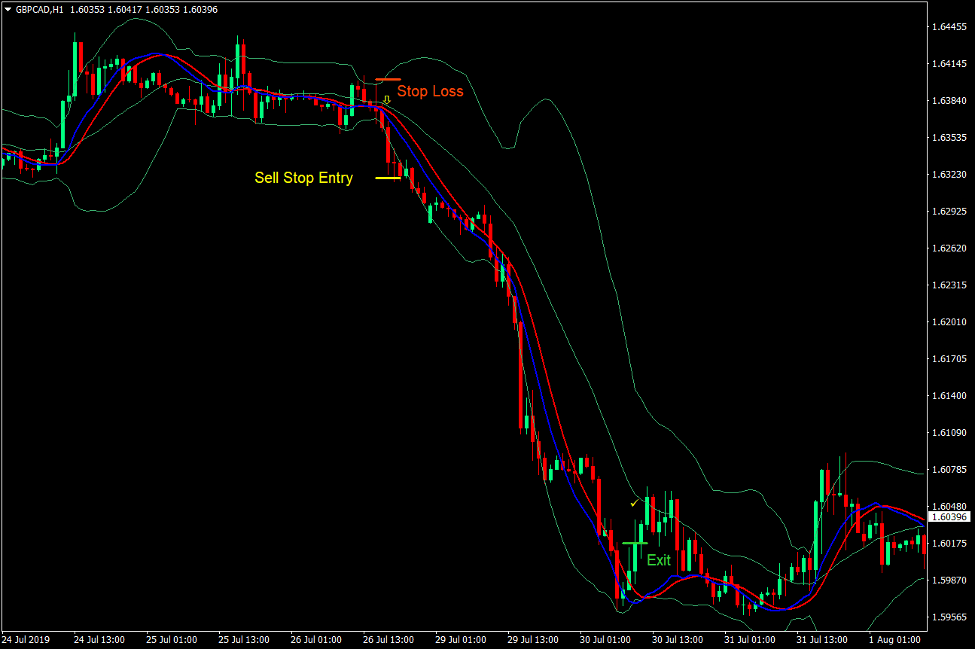Select the 24 Jul 2019 date label

(x=26, y=639)
